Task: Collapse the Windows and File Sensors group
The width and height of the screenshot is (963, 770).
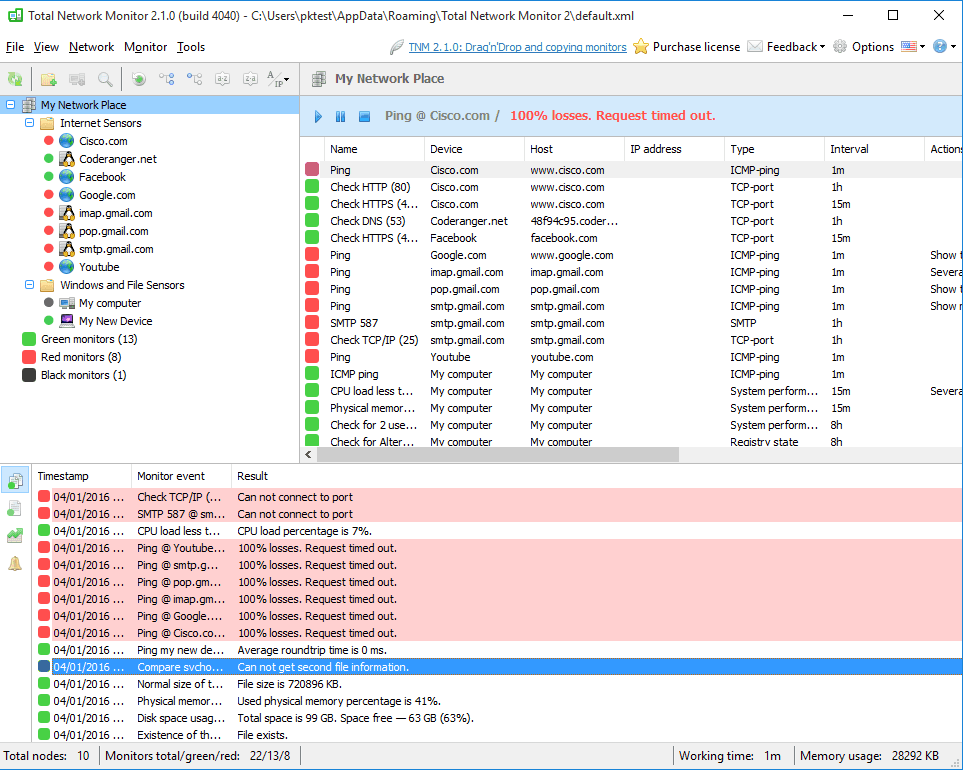Action: pyautogui.click(x=29, y=285)
